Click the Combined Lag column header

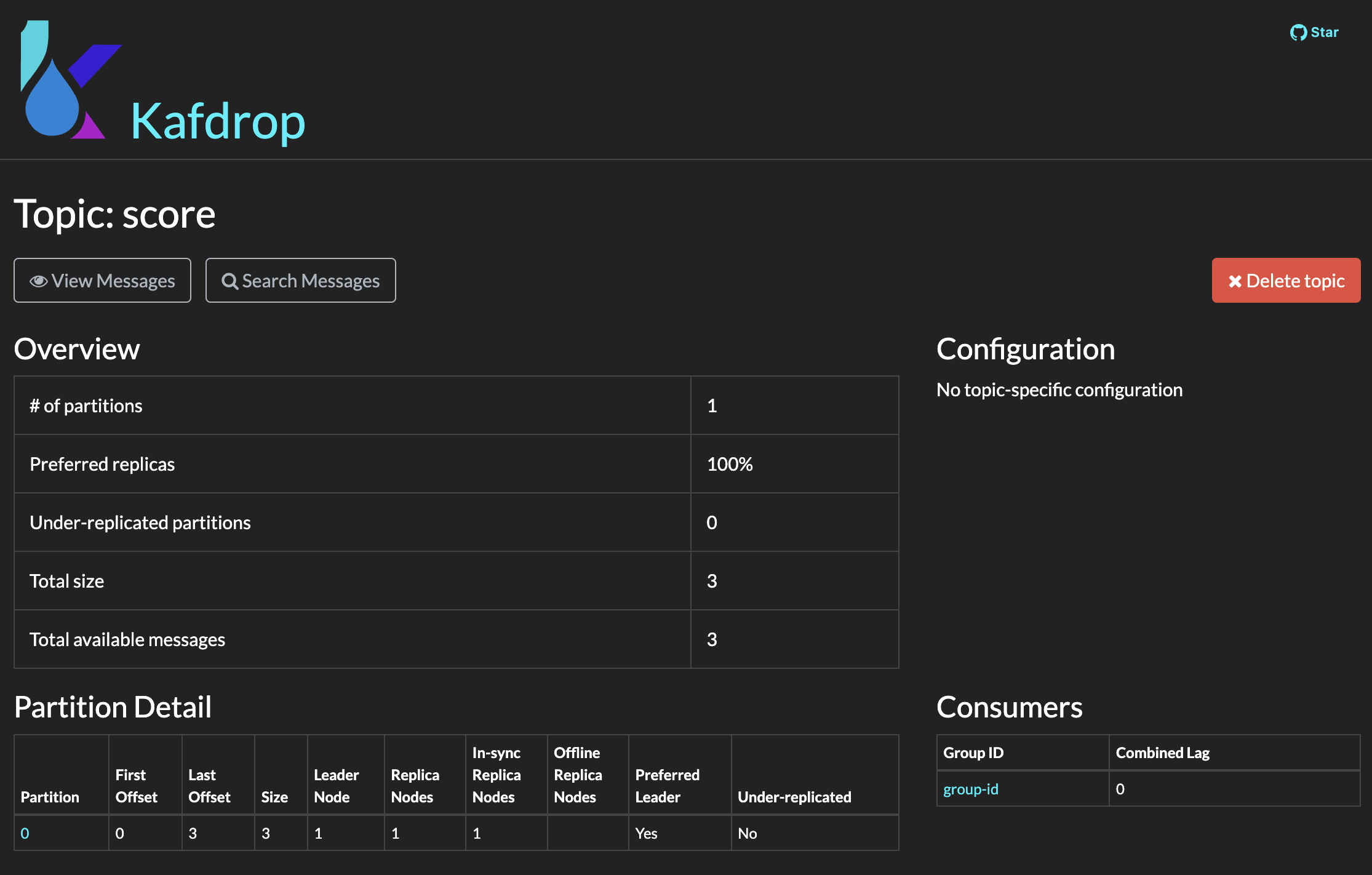coord(1162,753)
